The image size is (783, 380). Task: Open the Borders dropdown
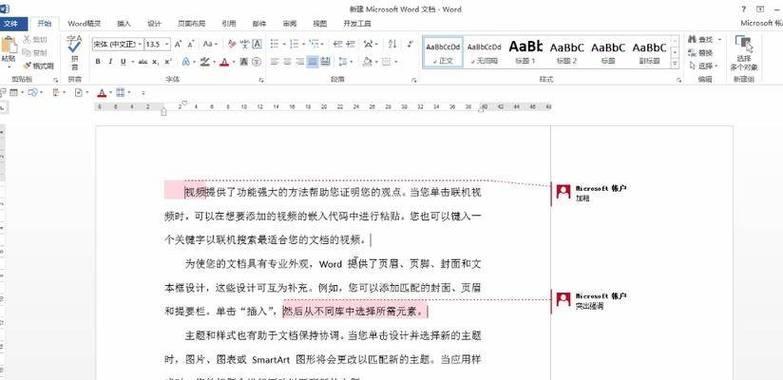tap(396, 62)
